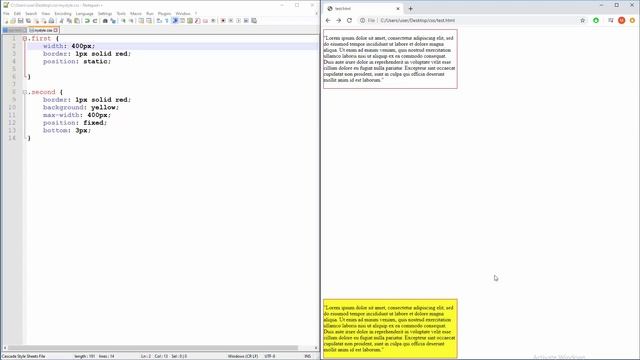
Task: Open the Chrome profile avatar
Action: [622, 20]
